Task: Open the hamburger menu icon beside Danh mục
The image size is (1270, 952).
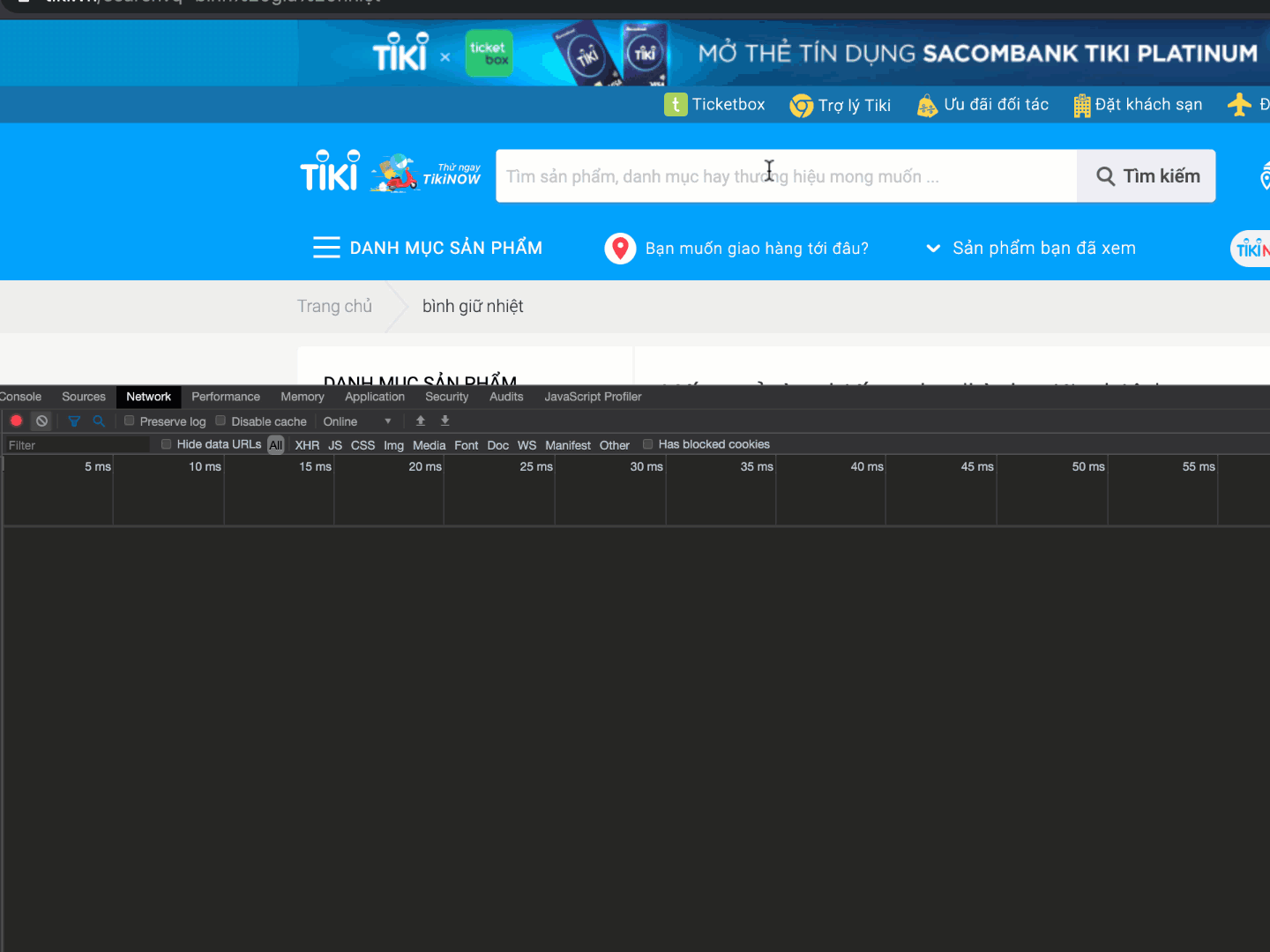Action: point(326,248)
